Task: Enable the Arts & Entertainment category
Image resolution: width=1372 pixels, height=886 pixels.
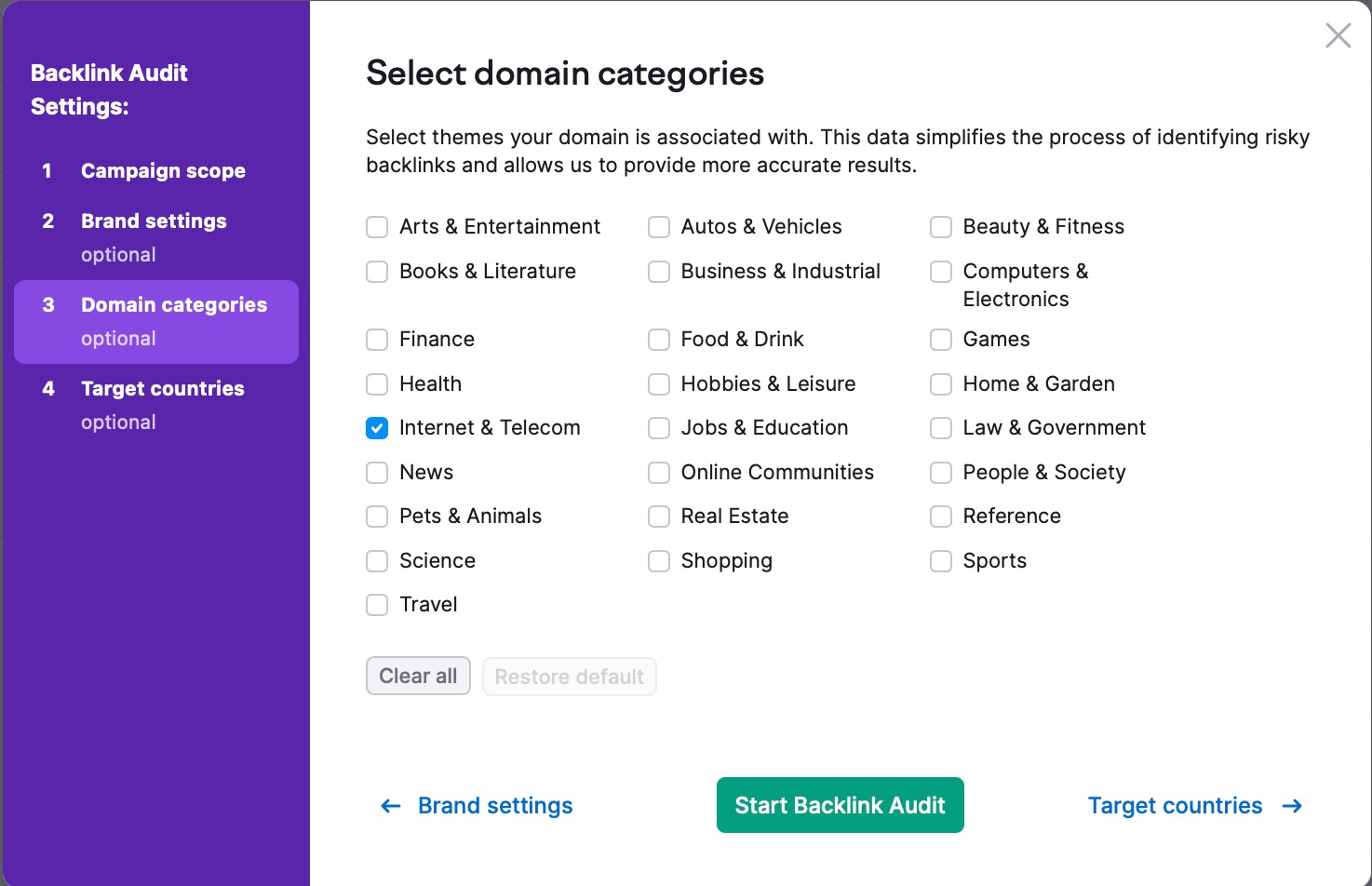Action: point(377,227)
